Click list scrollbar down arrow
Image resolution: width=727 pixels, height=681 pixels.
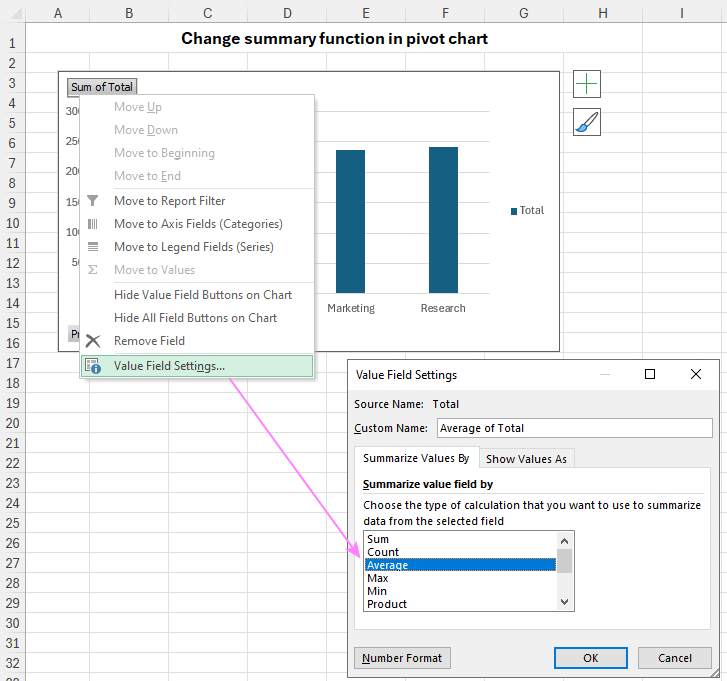pyautogui.click(x=564, y=602)
